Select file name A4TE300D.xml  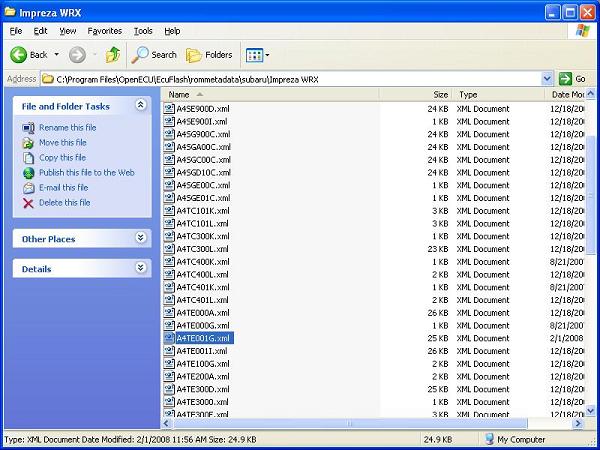click(203, 389)
